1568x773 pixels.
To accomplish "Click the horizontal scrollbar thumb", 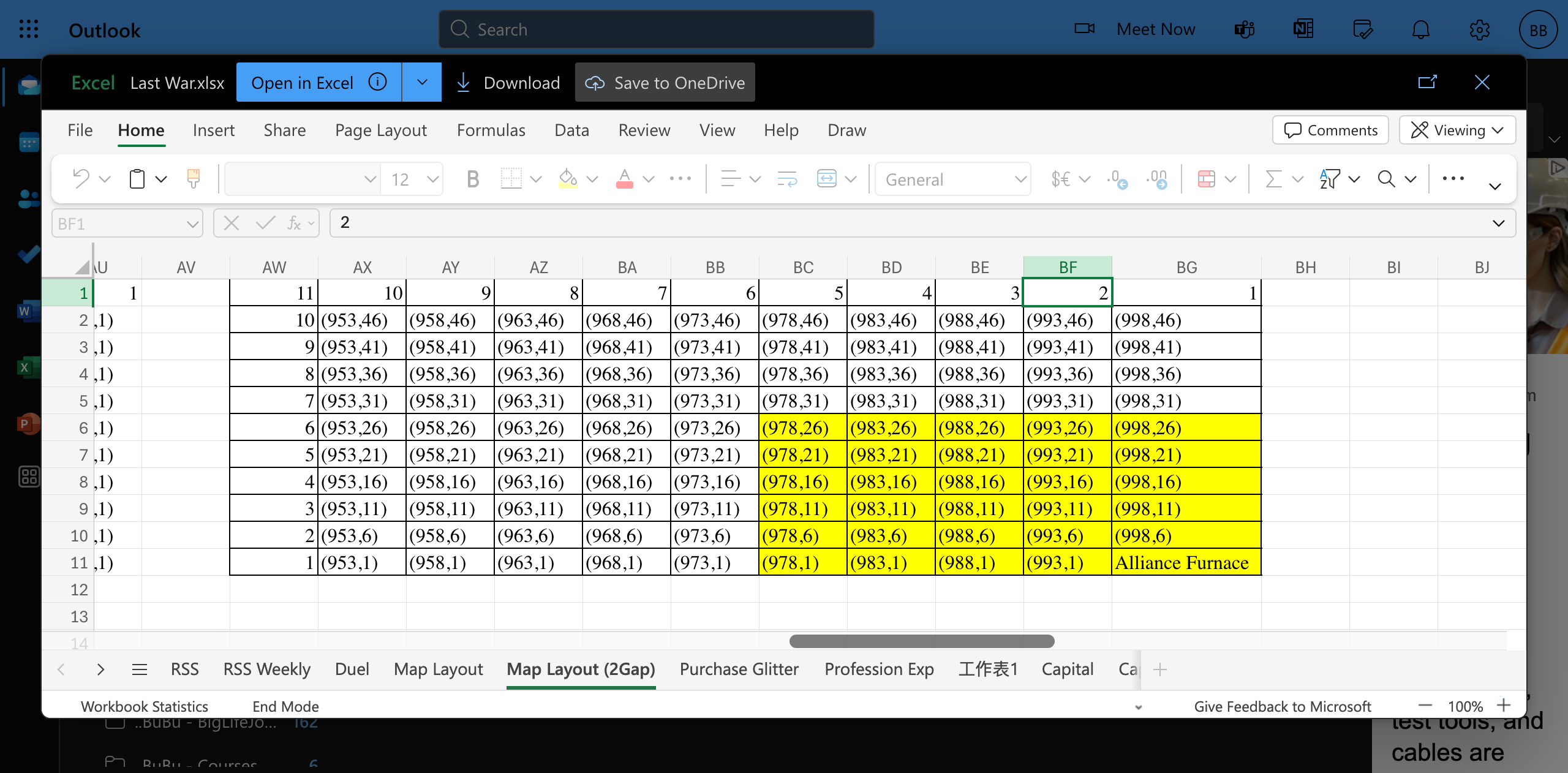I will 922,641.
